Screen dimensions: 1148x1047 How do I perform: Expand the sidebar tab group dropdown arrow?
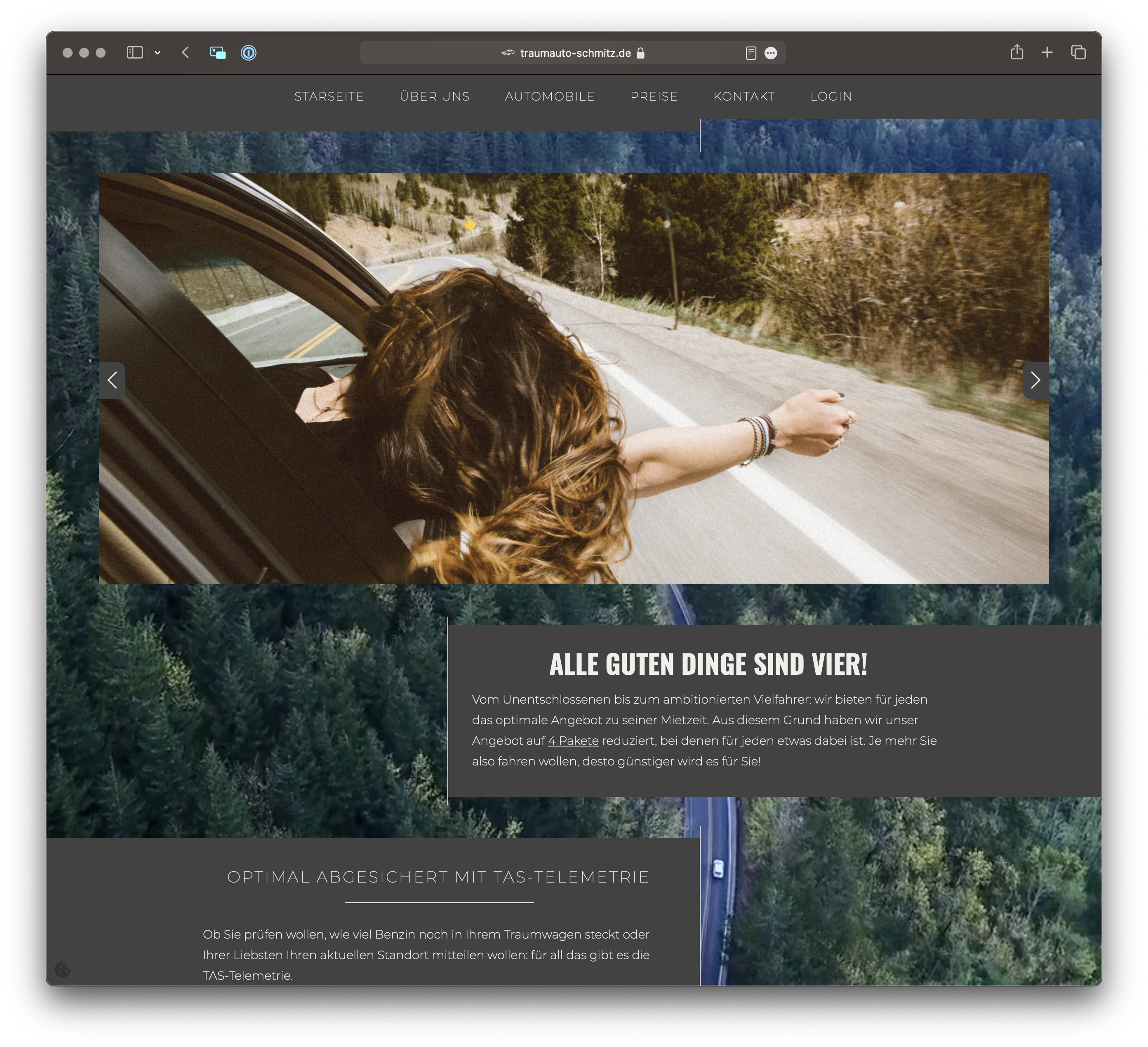[158, 53]
